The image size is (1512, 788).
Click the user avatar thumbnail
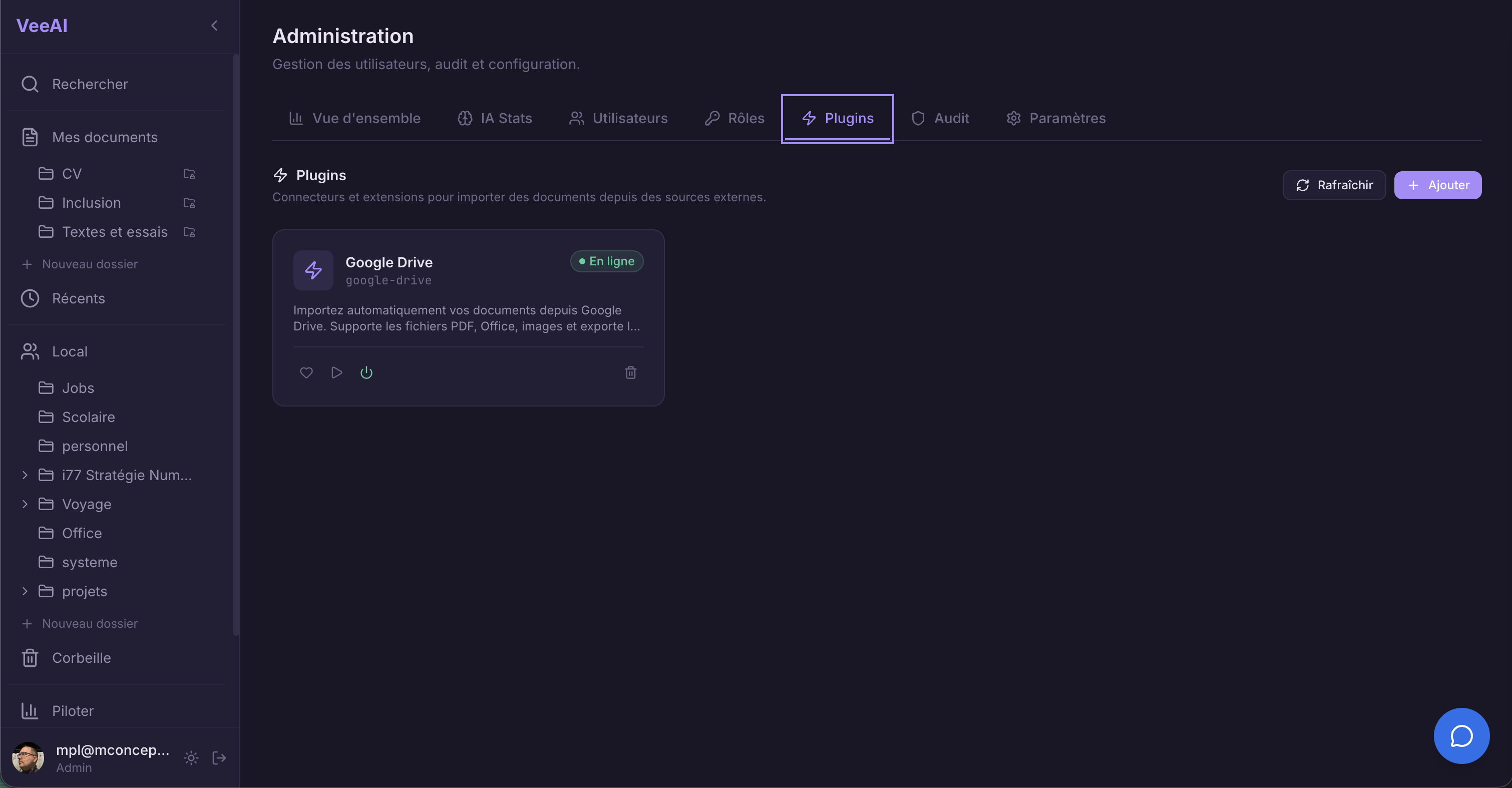click(28, 757)
